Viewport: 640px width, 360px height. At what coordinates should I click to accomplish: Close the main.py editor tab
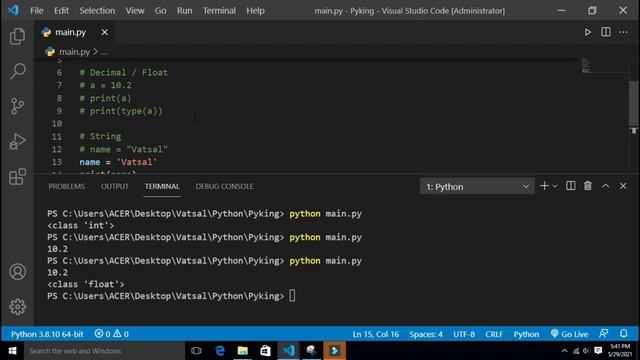(x=104, y=32)
